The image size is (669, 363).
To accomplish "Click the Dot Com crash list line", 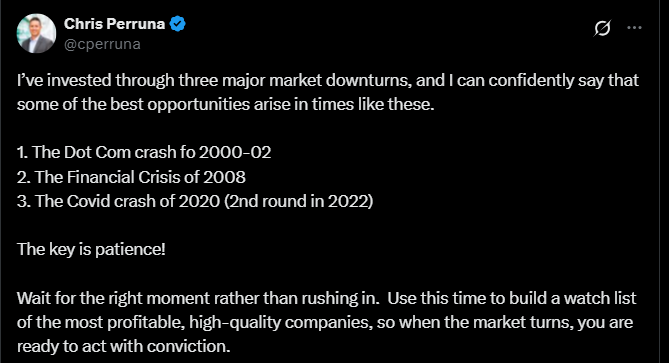I will pos(144,152).
